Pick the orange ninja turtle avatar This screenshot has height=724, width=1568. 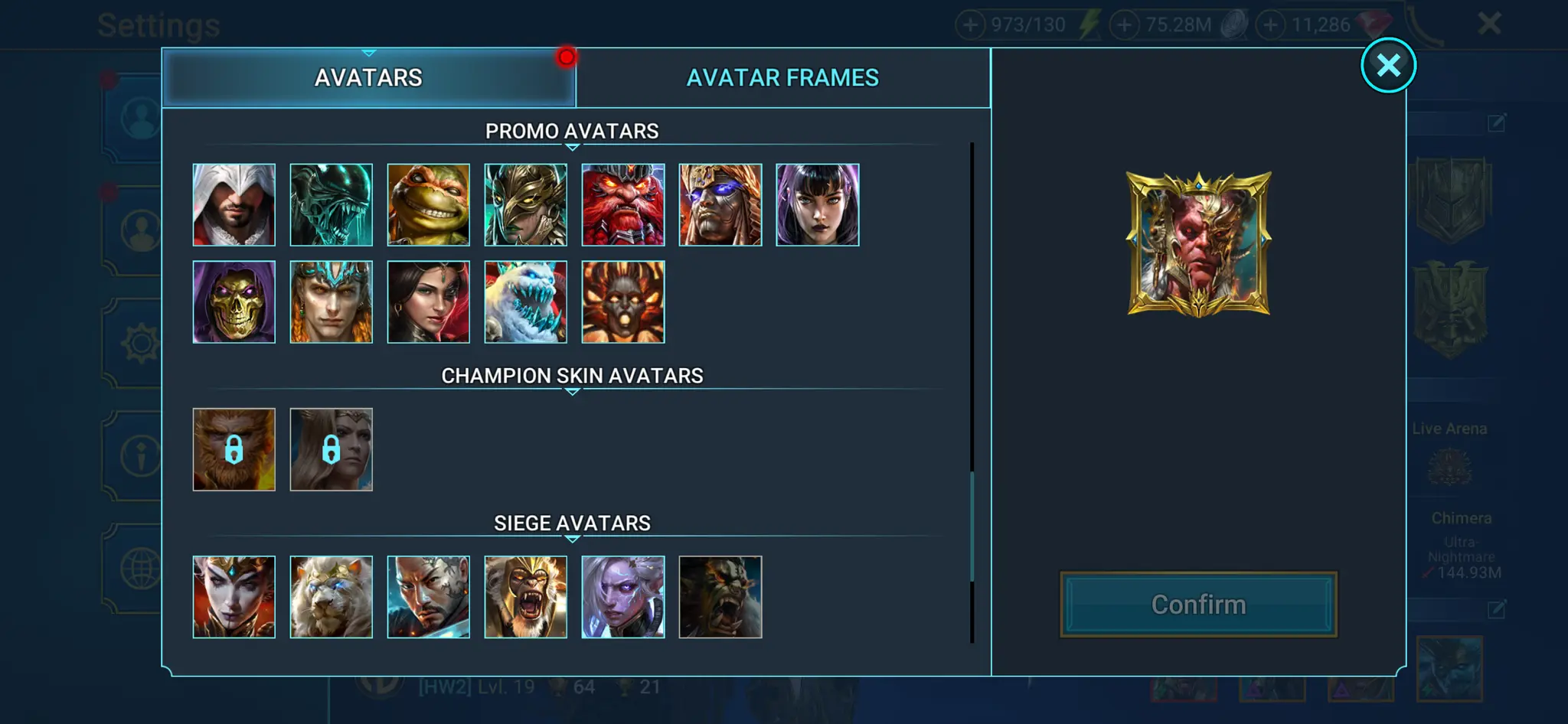[x=428, y=204]
